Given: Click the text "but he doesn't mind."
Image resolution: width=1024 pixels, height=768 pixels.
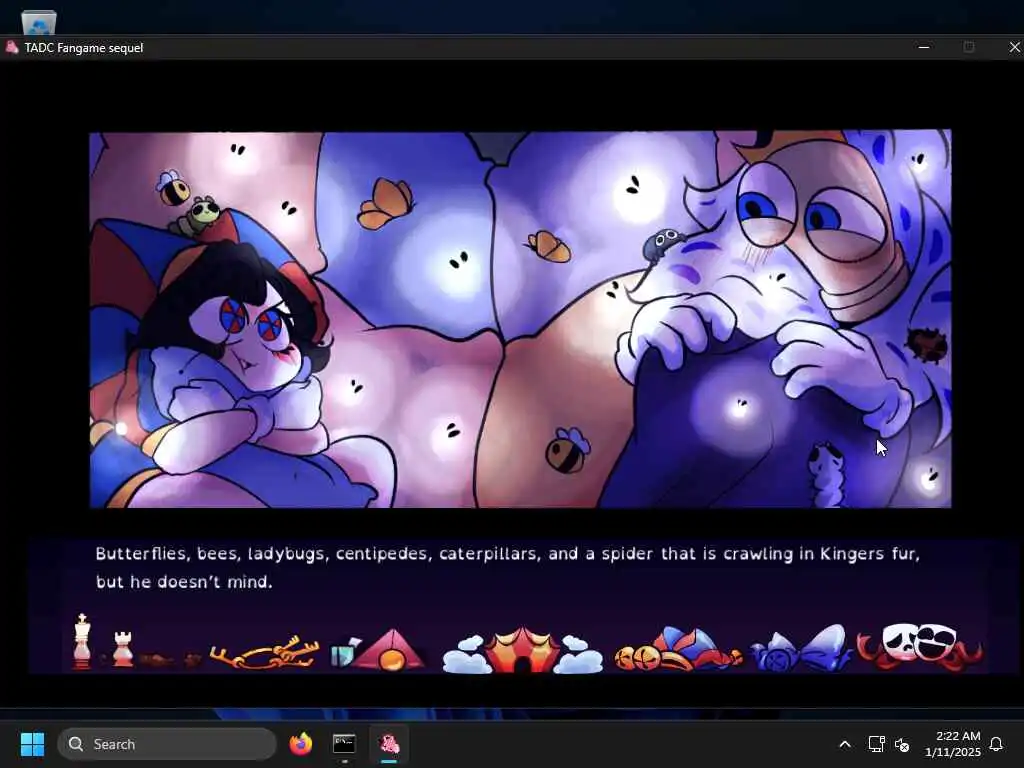Looking at the screenshot, I should (184, 582).
